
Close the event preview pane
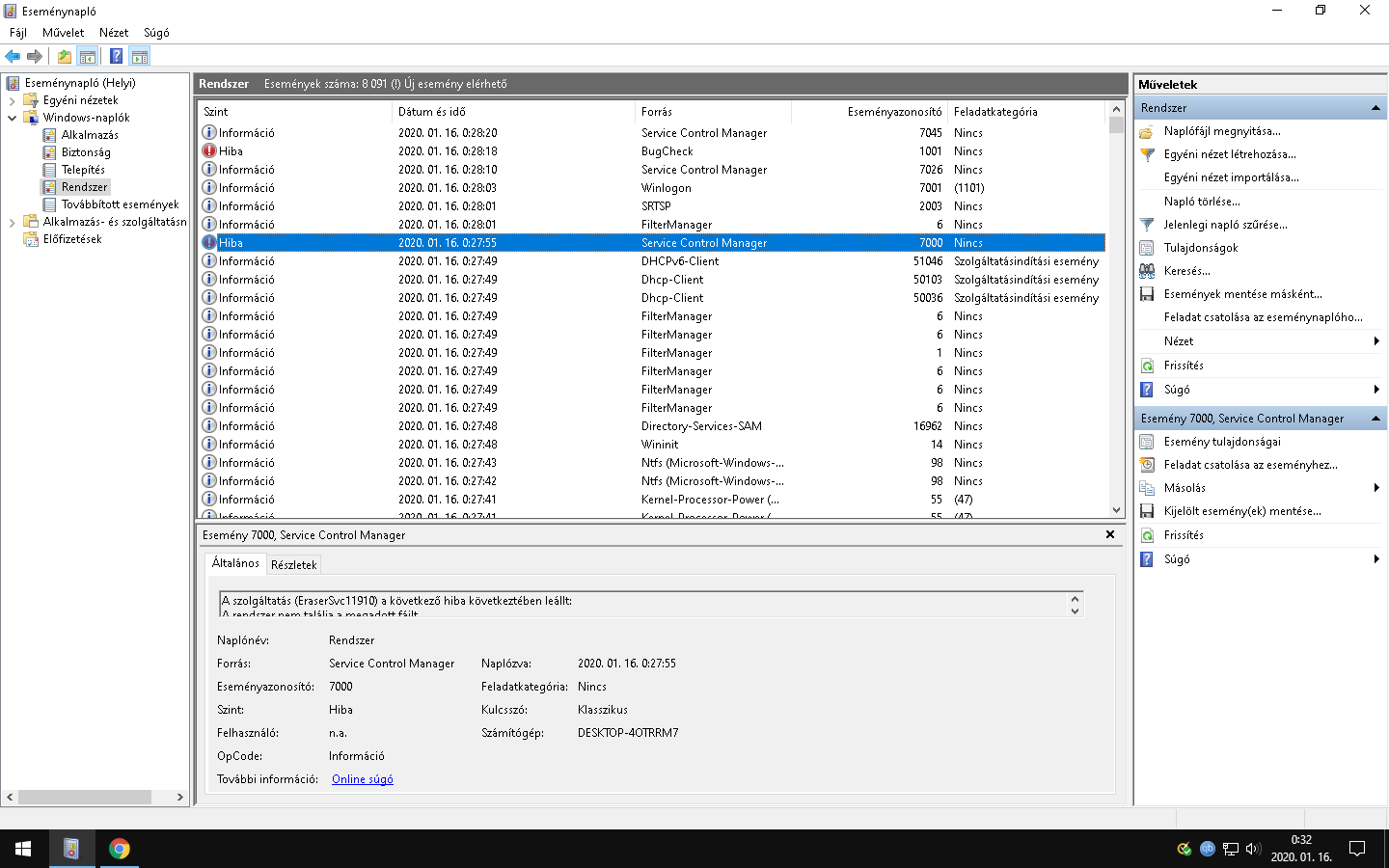[x=1110, y=534]
